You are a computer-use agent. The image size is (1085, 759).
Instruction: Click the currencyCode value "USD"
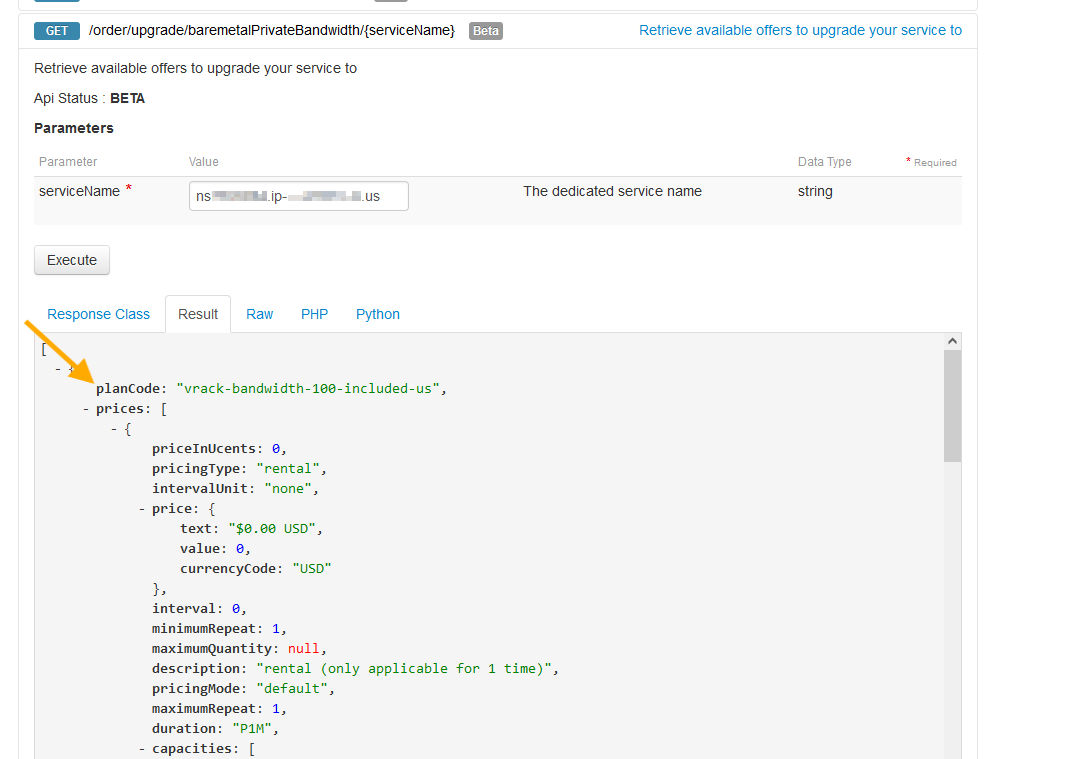pyautogui.click(x=312, y=569)
